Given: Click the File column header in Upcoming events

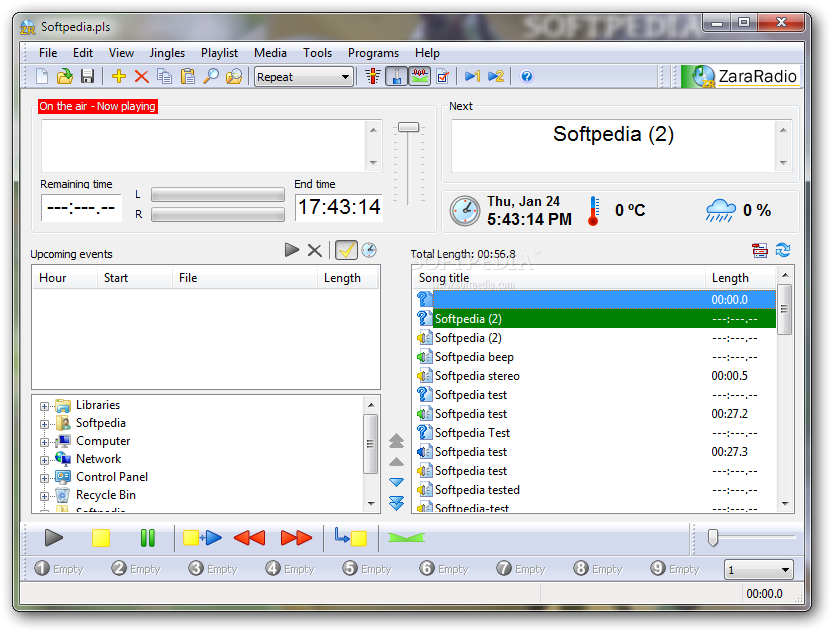Looking at the screenshot, I should point(245,278).
